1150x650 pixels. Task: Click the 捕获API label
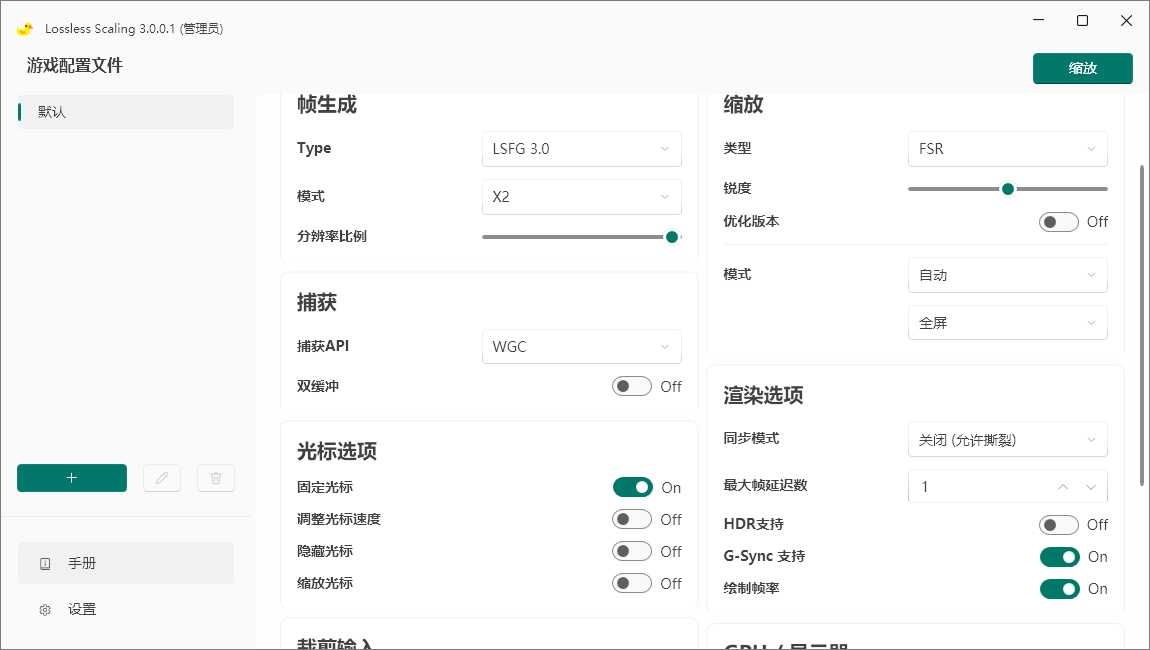[323, 346]
